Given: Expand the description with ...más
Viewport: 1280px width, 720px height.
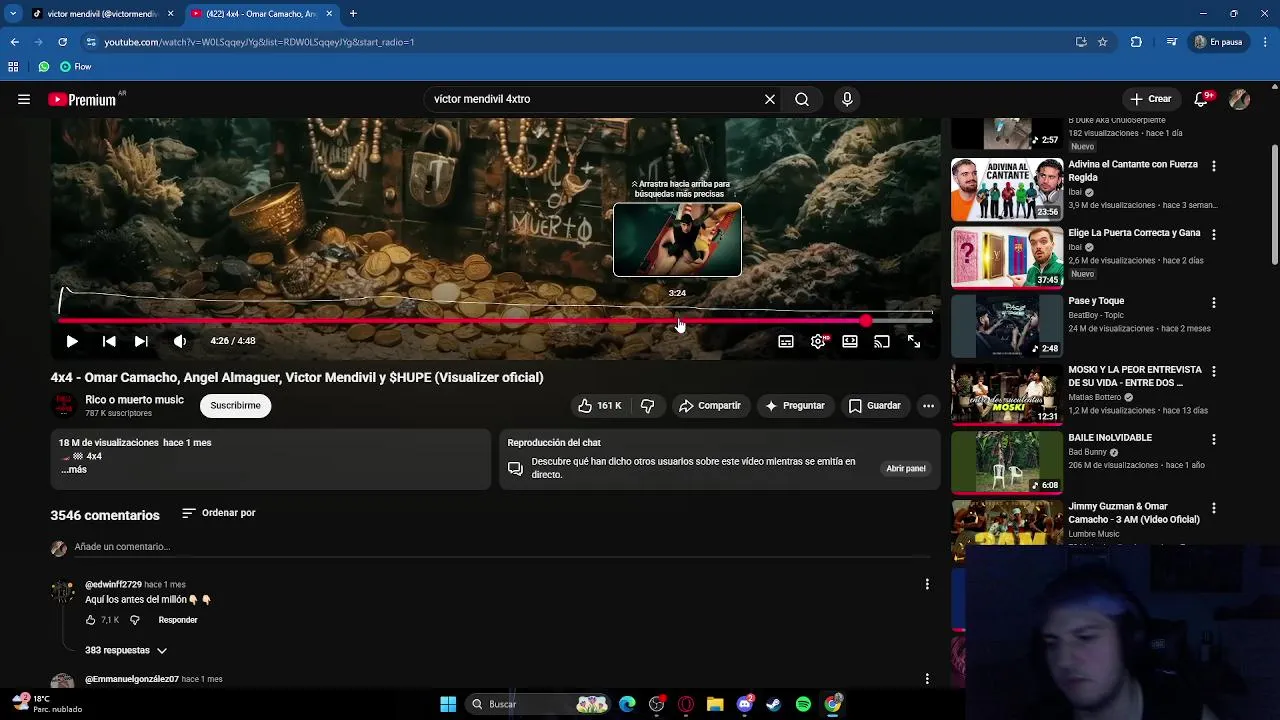Looking at the screenshot, I should [x=74, y=470].
